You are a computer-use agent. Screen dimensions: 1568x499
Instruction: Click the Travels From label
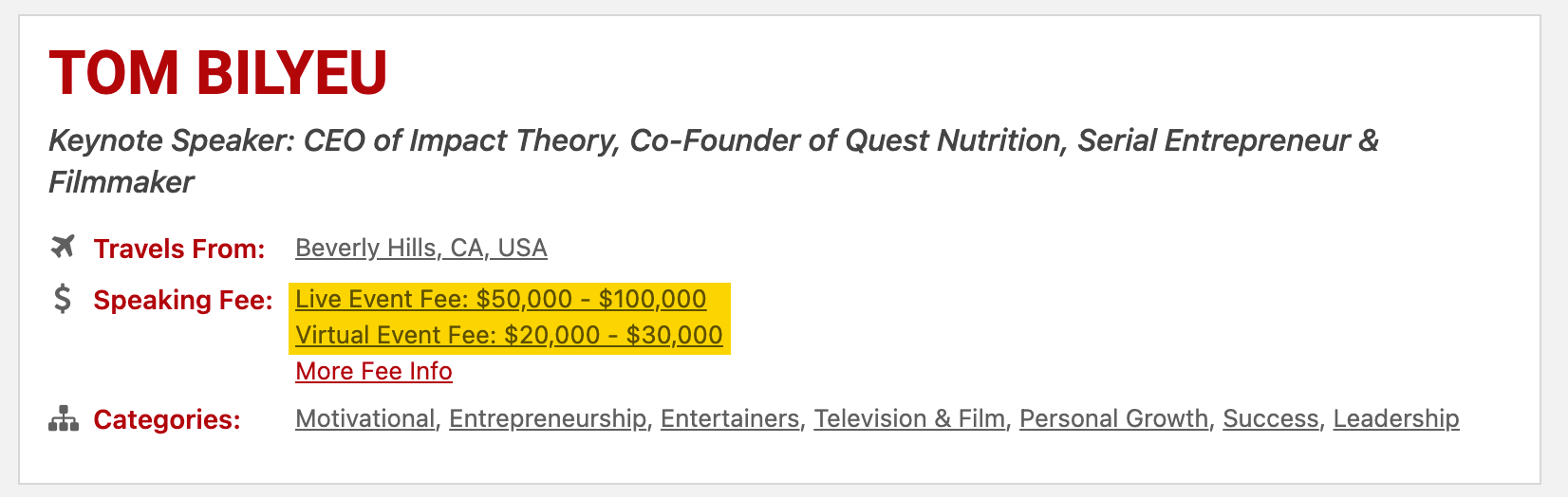(179, 249)
